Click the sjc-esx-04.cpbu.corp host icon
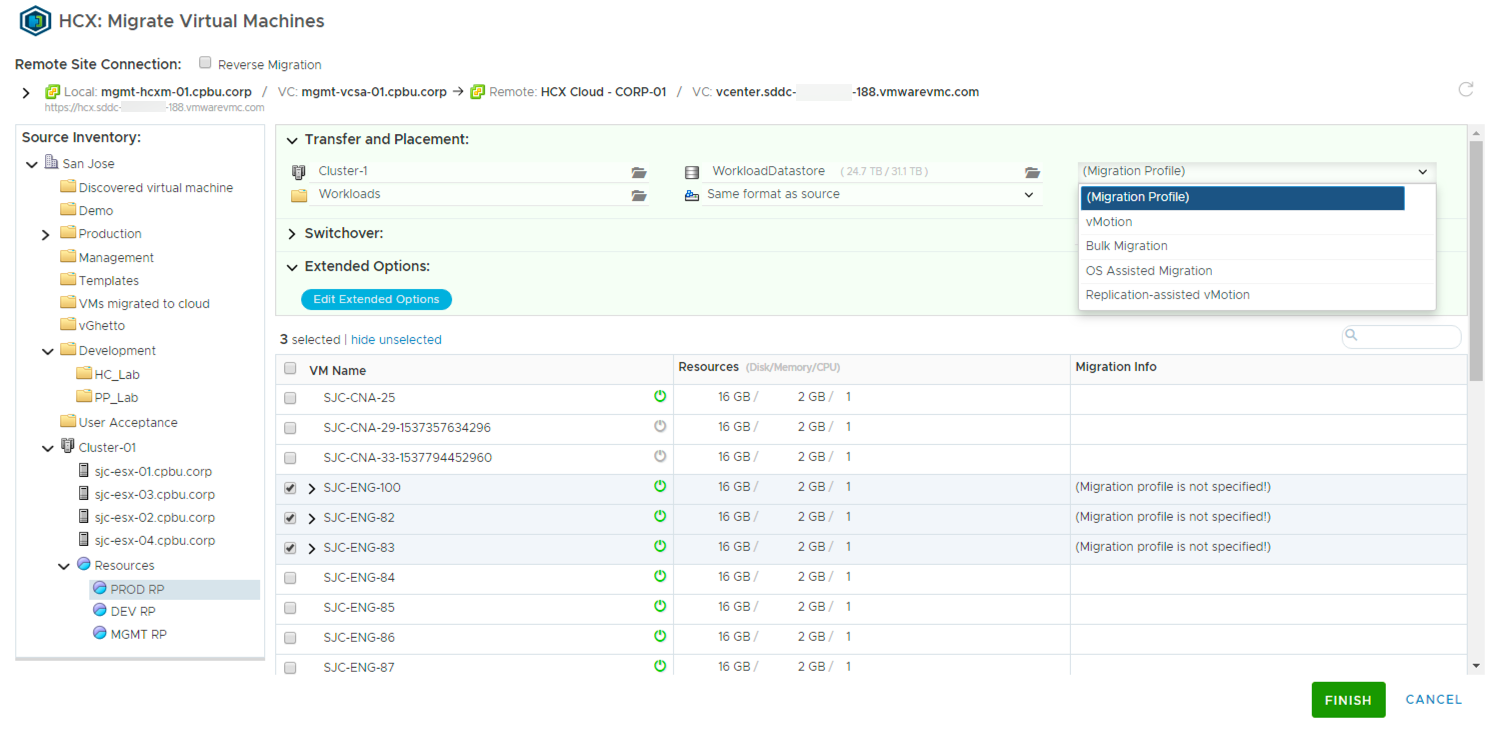The width and height of the screenshot is (1498, 730). [x=83, y=539]
